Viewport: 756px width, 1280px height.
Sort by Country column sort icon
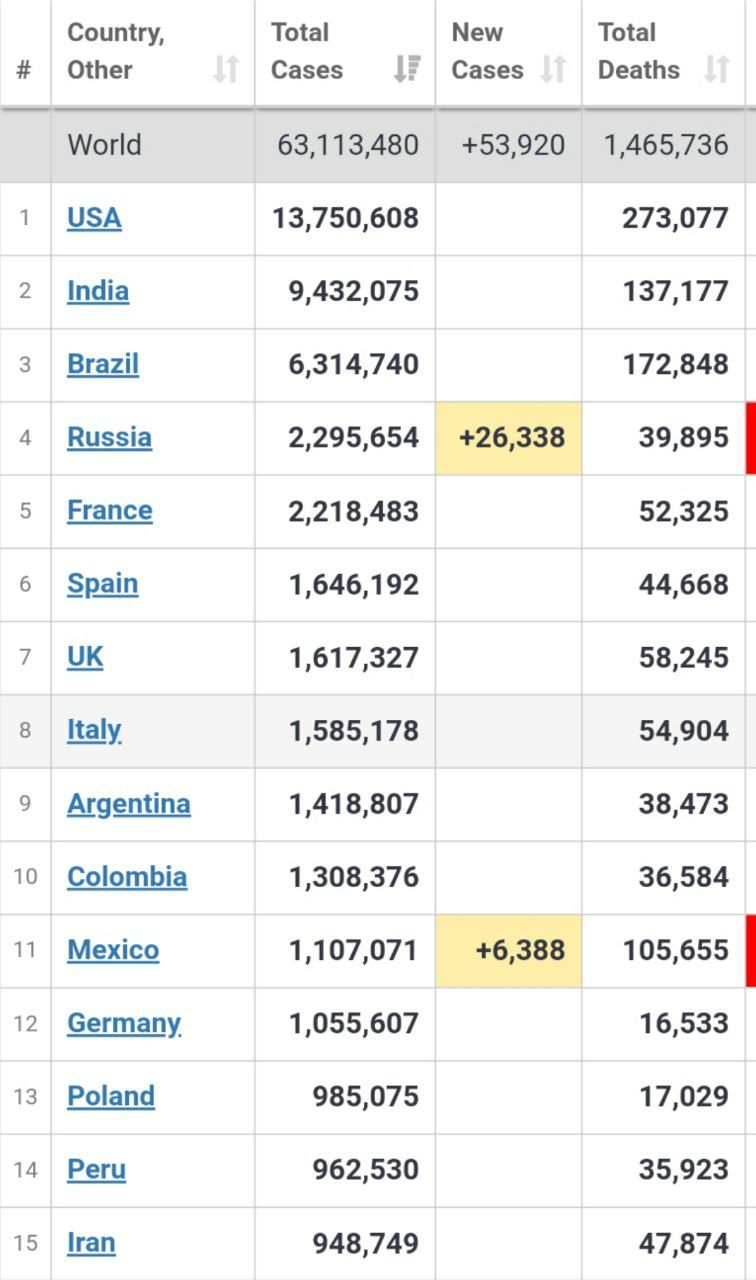click(226, 70)
